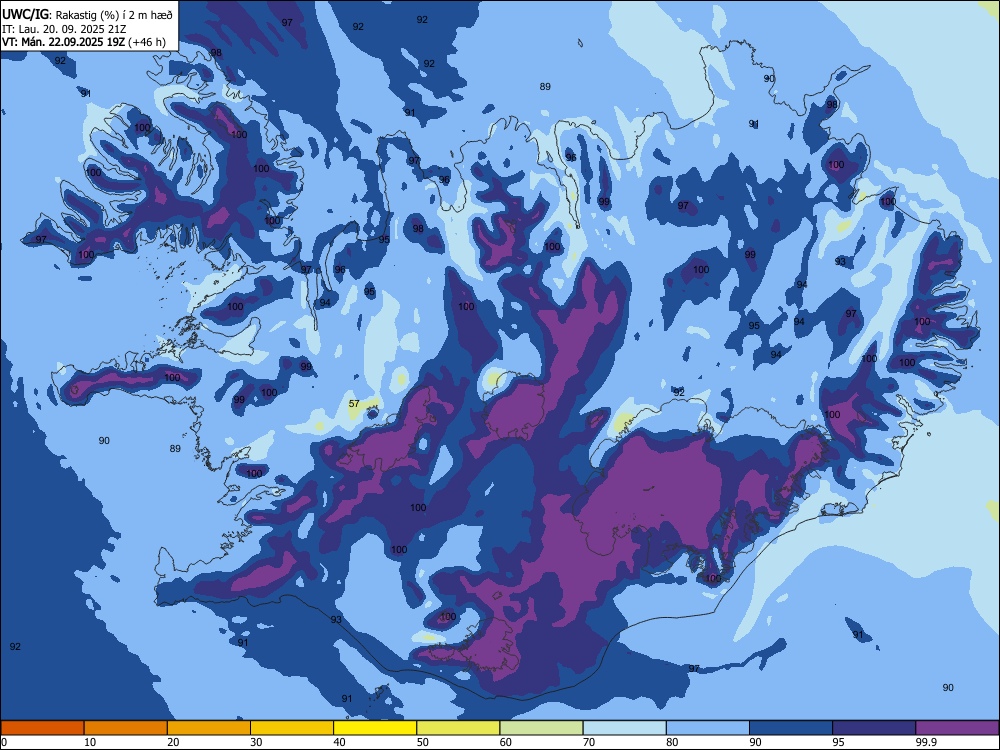1000x750 pixels.
Task: Click the 'UWC/IG' source label
Action: (25, 15)
